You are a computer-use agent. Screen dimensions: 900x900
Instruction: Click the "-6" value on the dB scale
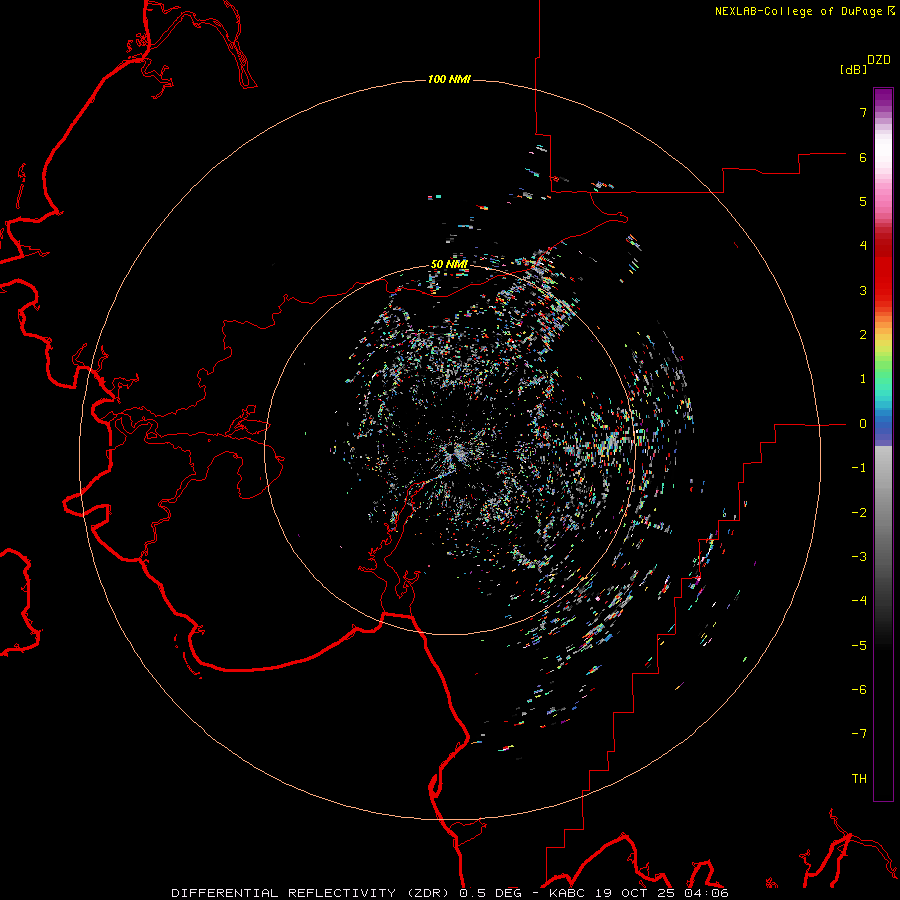[x=859, y=690]
